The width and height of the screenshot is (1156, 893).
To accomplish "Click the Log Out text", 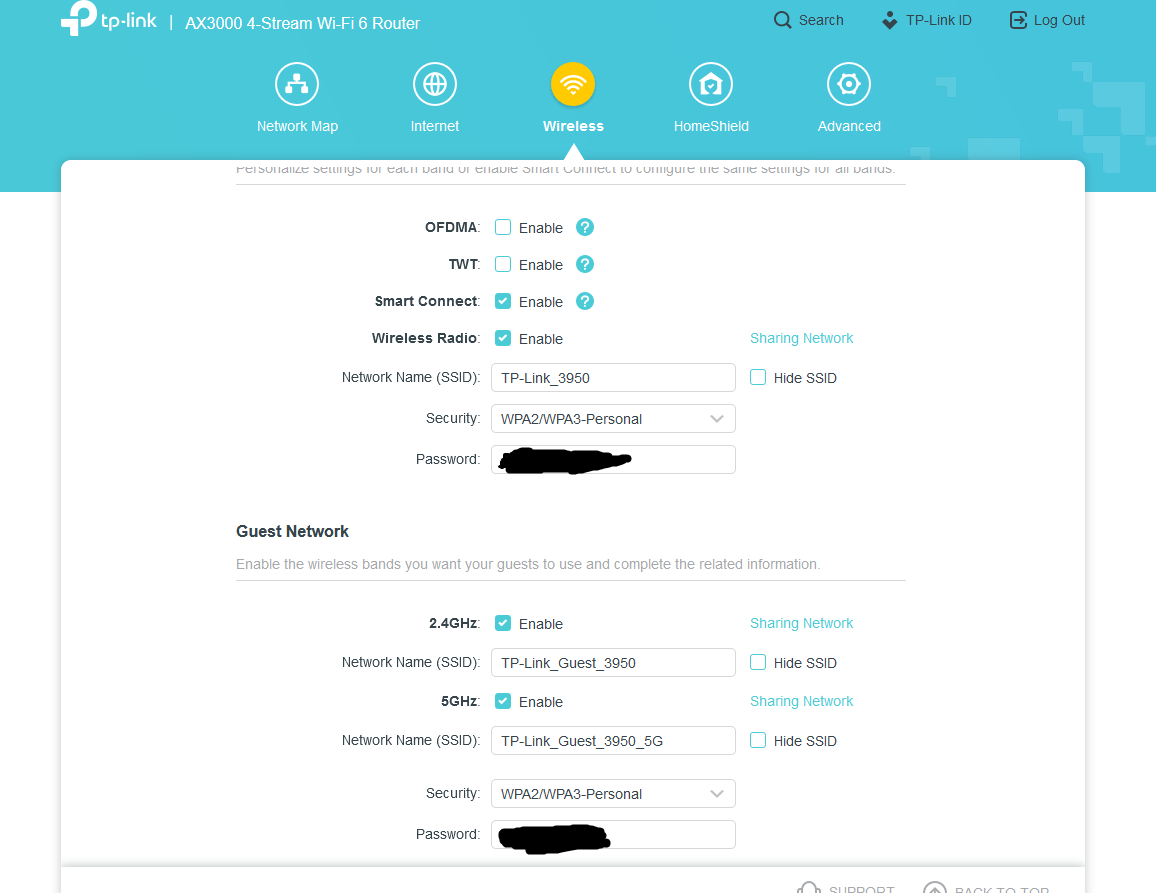I will [1059, 20].
